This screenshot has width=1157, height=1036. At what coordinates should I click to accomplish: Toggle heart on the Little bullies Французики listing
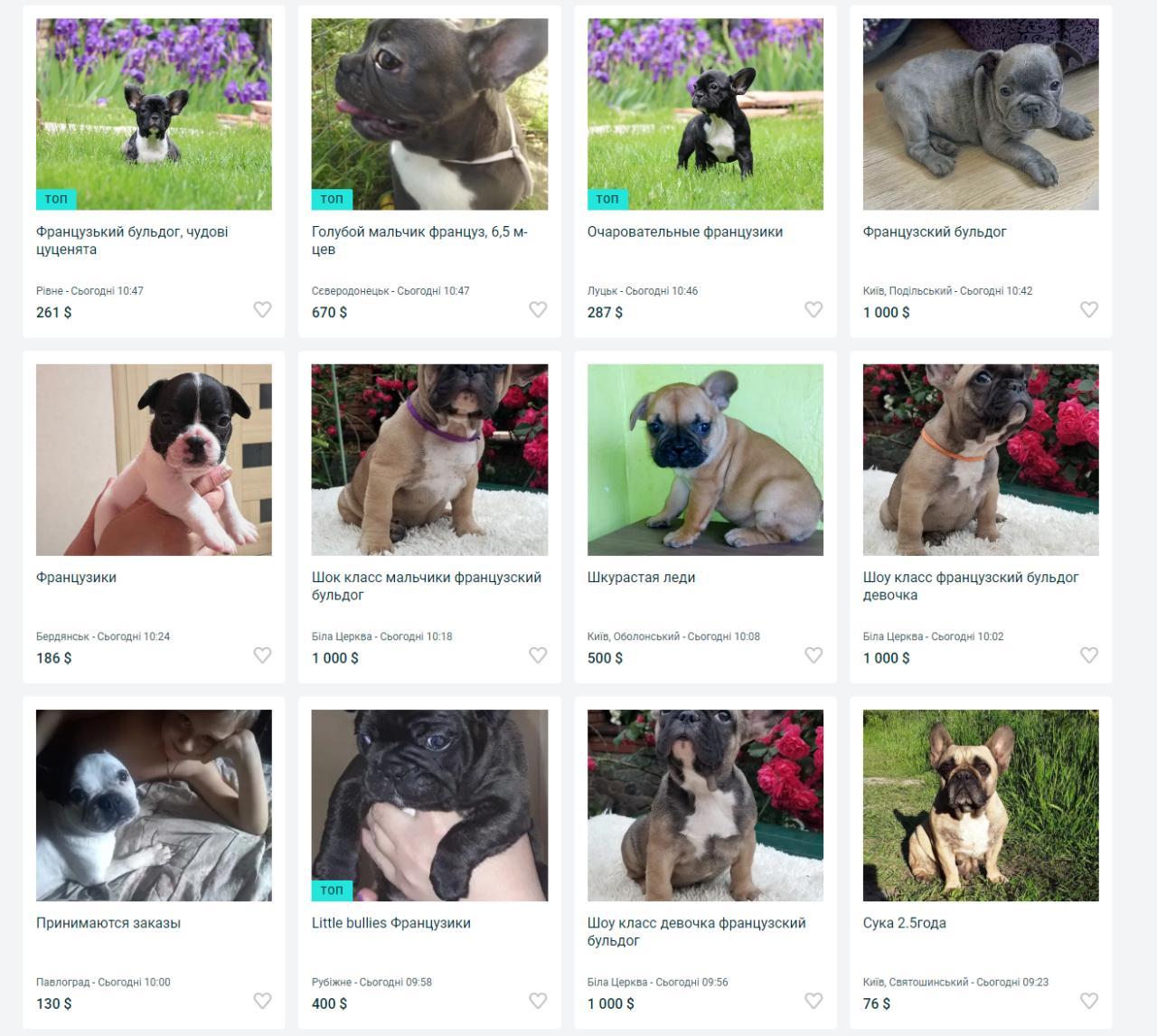click(x=538, y=1001)
